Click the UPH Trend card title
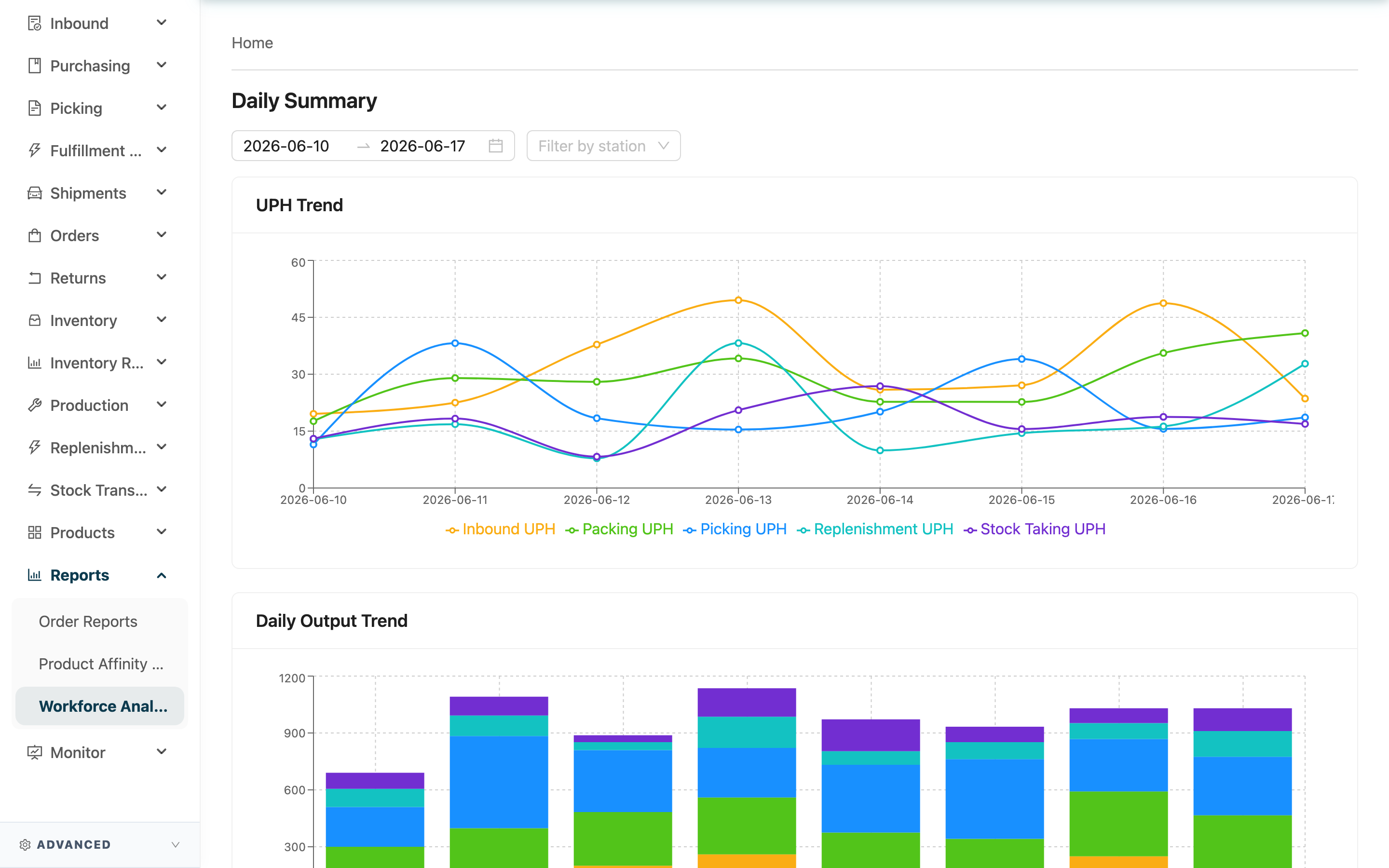 click(300, 205)
